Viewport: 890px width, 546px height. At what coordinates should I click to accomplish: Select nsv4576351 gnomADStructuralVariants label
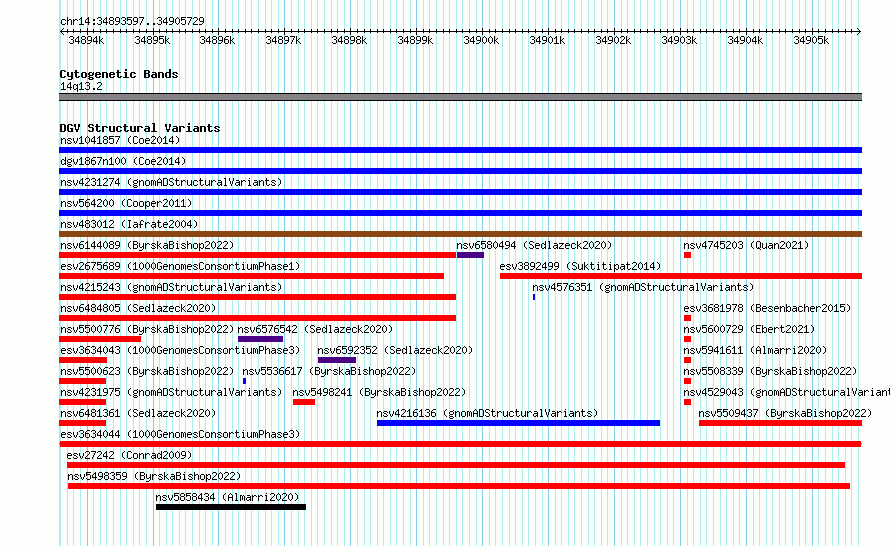coord(643,287)
